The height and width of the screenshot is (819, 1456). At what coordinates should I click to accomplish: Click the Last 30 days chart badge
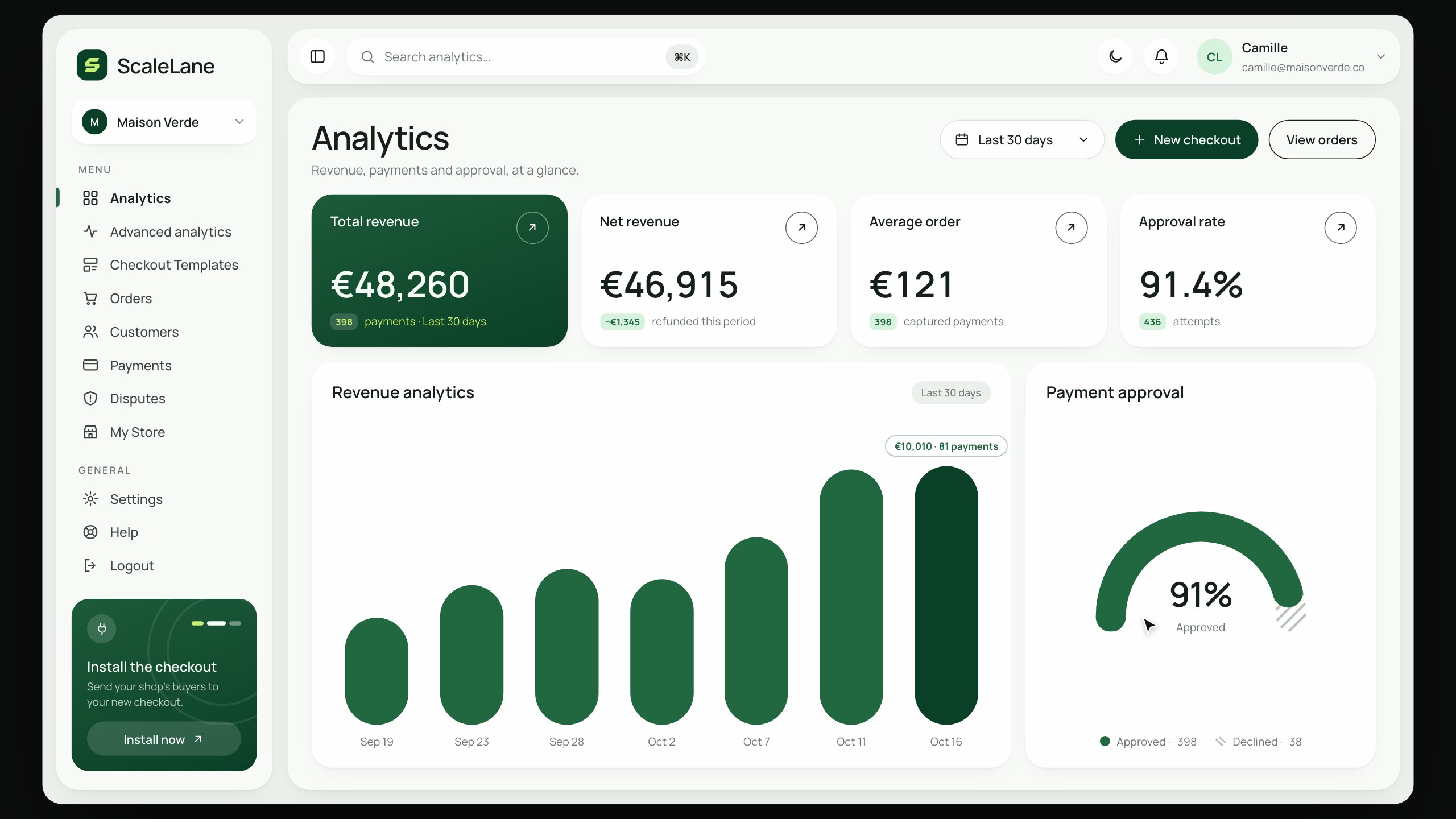[951, 392]
